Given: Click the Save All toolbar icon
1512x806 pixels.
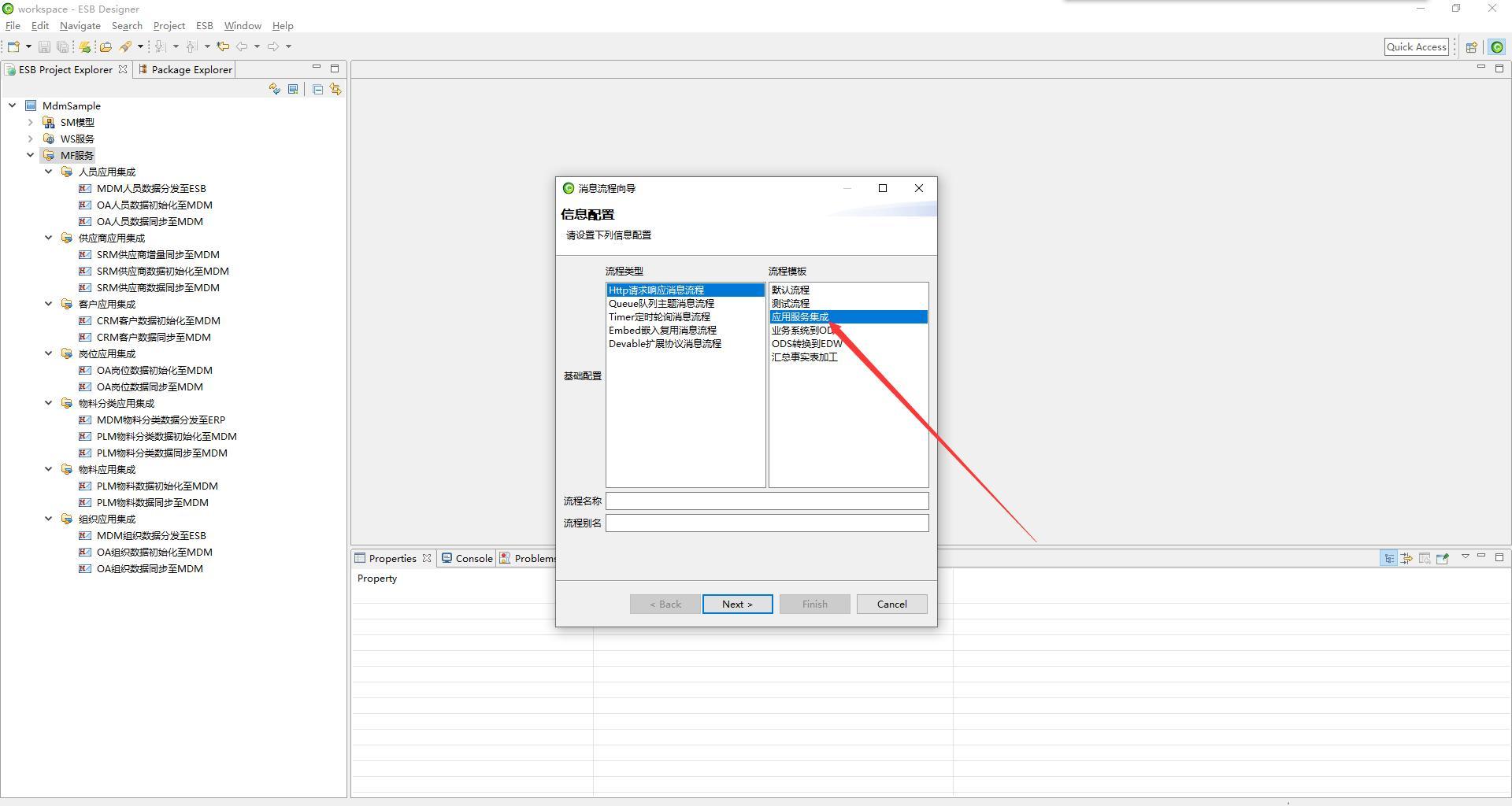Looking at the screenshot, I should coord(62,46).
